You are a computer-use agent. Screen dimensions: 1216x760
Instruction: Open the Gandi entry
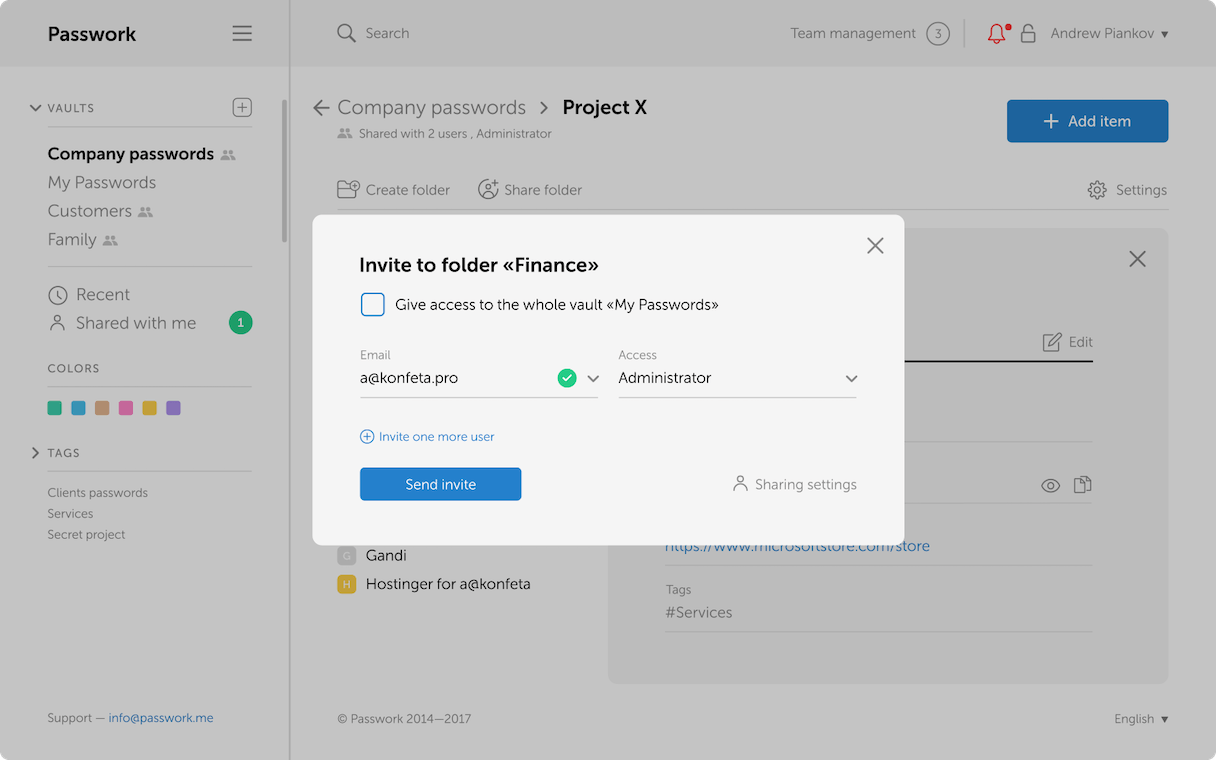[x=386, y=556]
